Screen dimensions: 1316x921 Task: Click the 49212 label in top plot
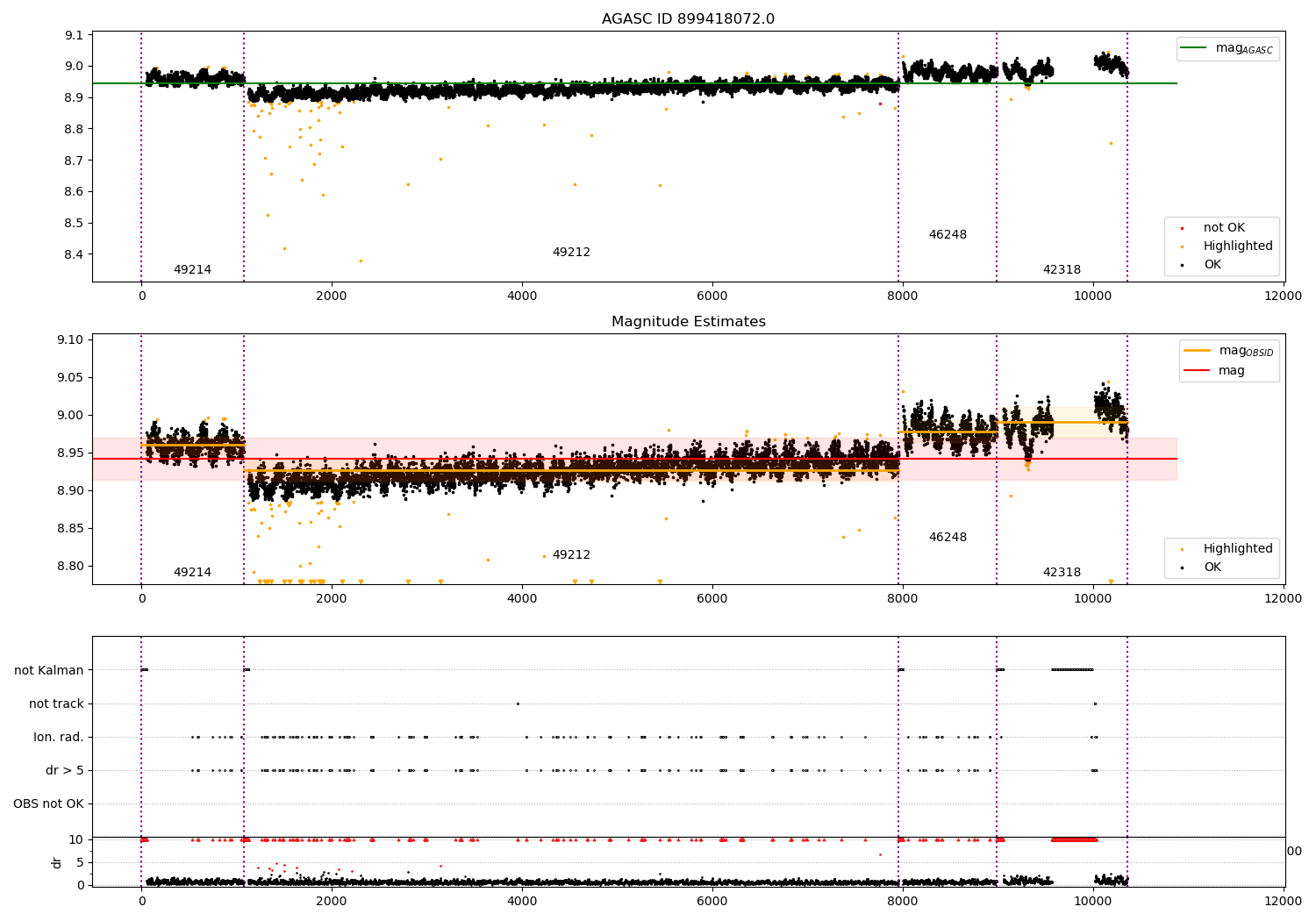[571, 253]
